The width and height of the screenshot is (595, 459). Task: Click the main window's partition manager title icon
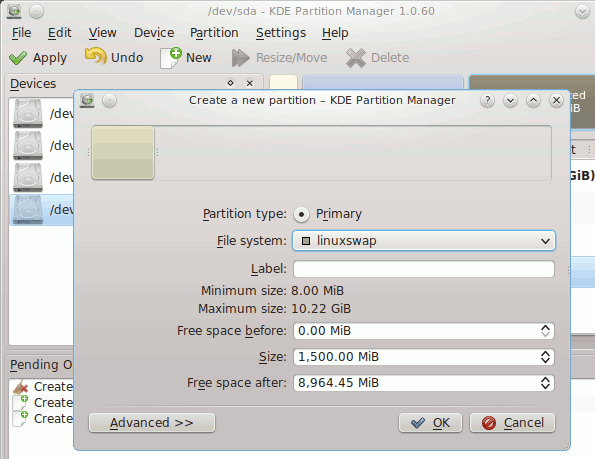(14, 11)
